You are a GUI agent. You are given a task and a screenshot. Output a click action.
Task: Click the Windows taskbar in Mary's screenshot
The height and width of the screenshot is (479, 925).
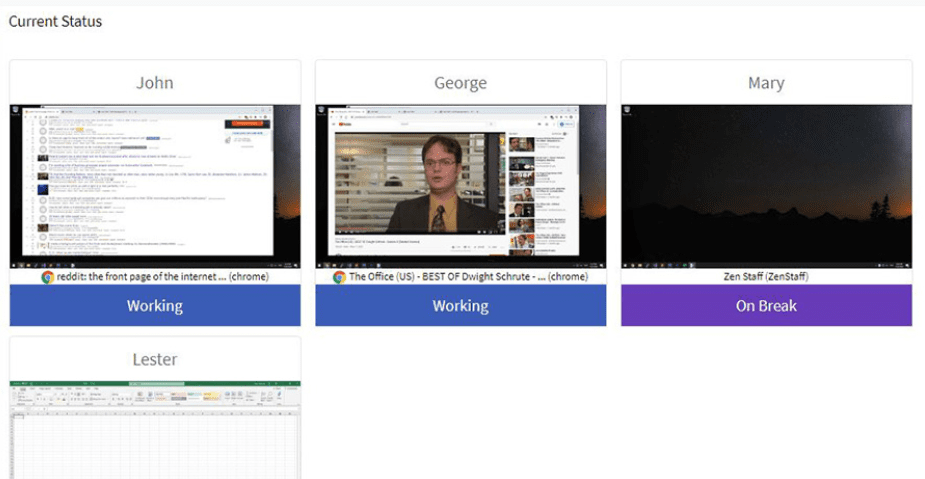(766, 265)
